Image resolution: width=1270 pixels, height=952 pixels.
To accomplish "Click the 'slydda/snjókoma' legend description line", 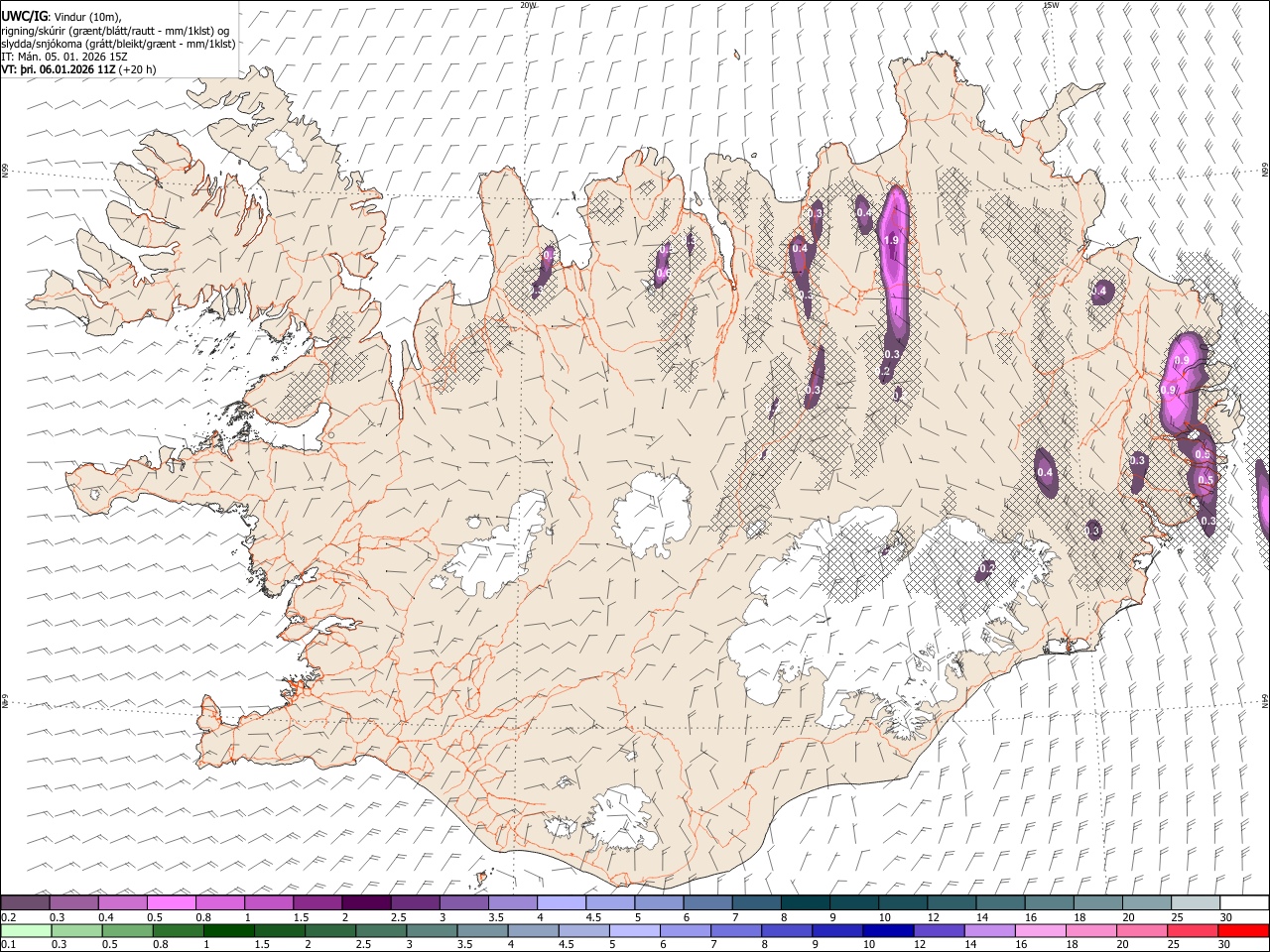I will (x=119, y=44).
